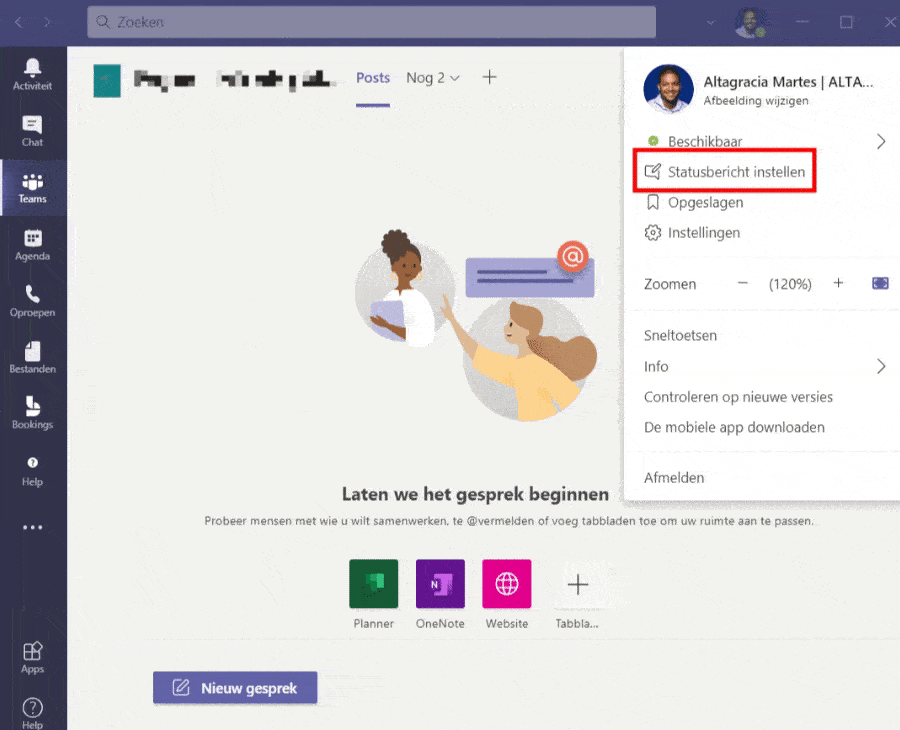Viewport: 900px width, 730px height.
Task: Click the Nieuw gesprek button
Action: [x=234, y=688]
